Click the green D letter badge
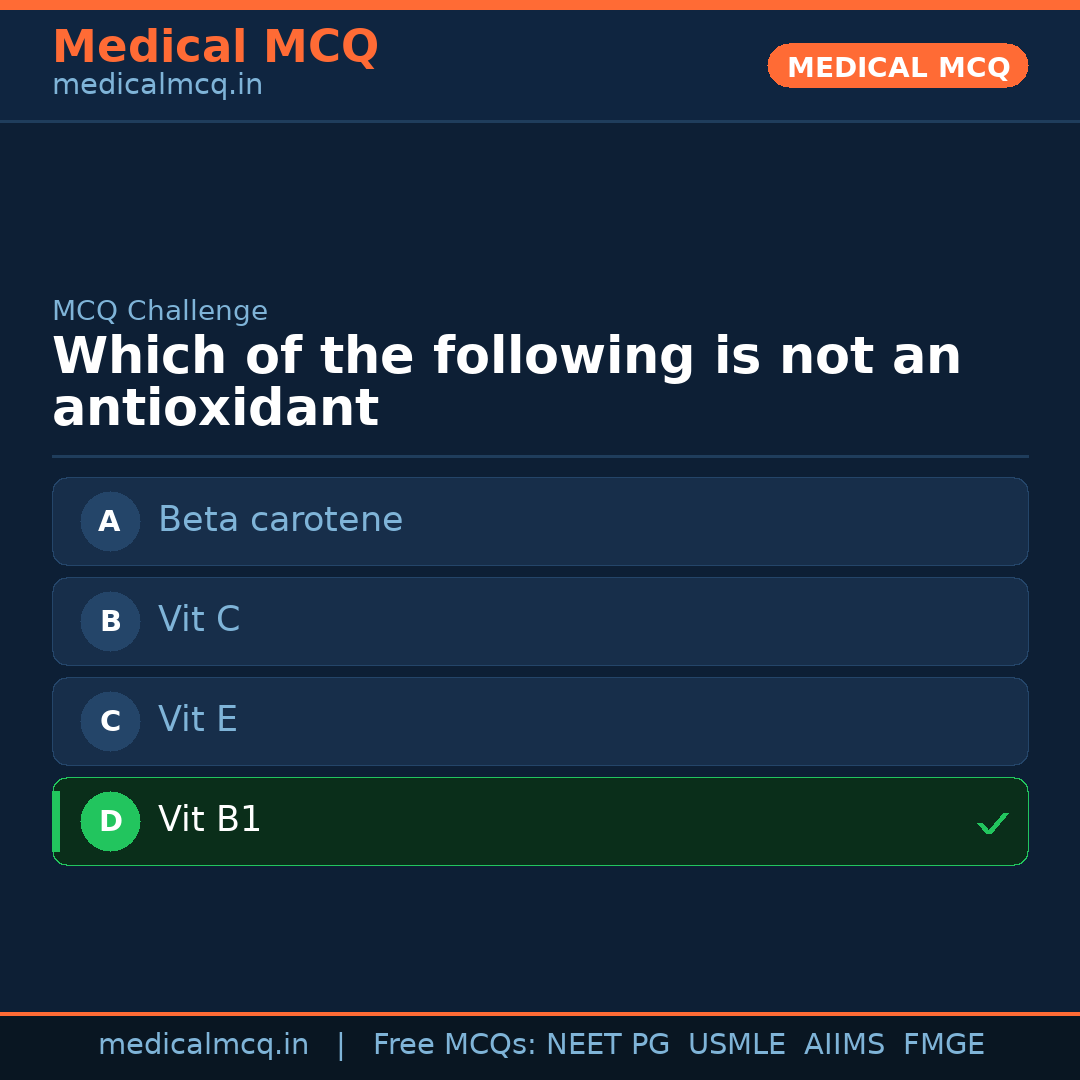The height and width of the screenshot is (1080, 1080). pos(110,821)
